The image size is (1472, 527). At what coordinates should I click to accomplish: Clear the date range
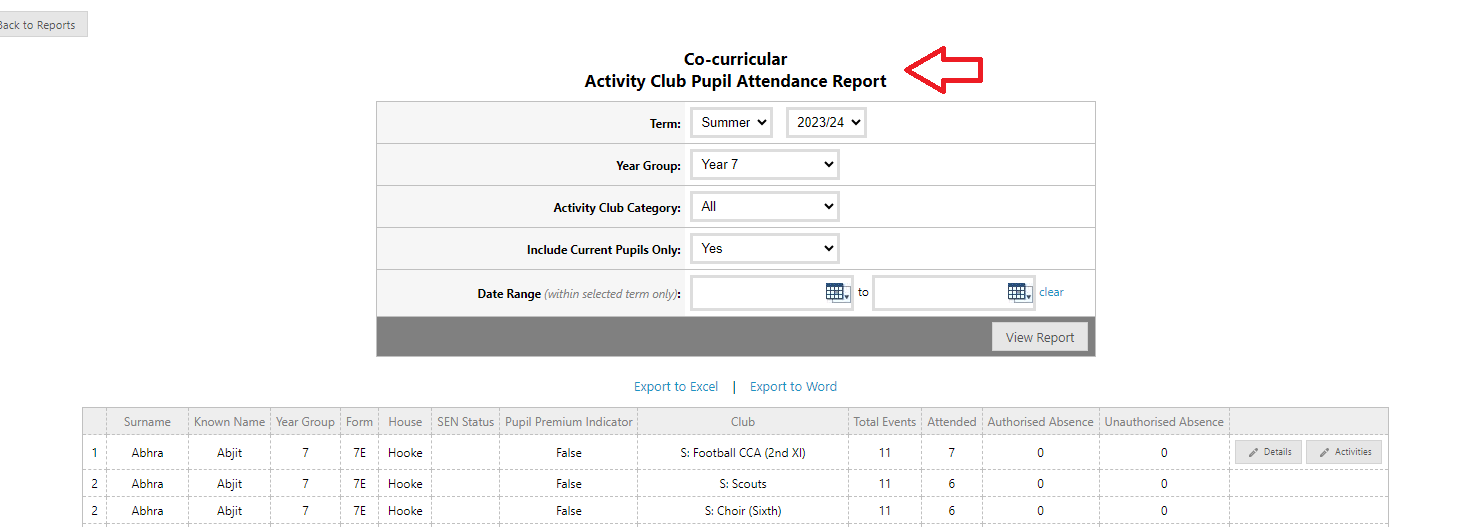1051,292
